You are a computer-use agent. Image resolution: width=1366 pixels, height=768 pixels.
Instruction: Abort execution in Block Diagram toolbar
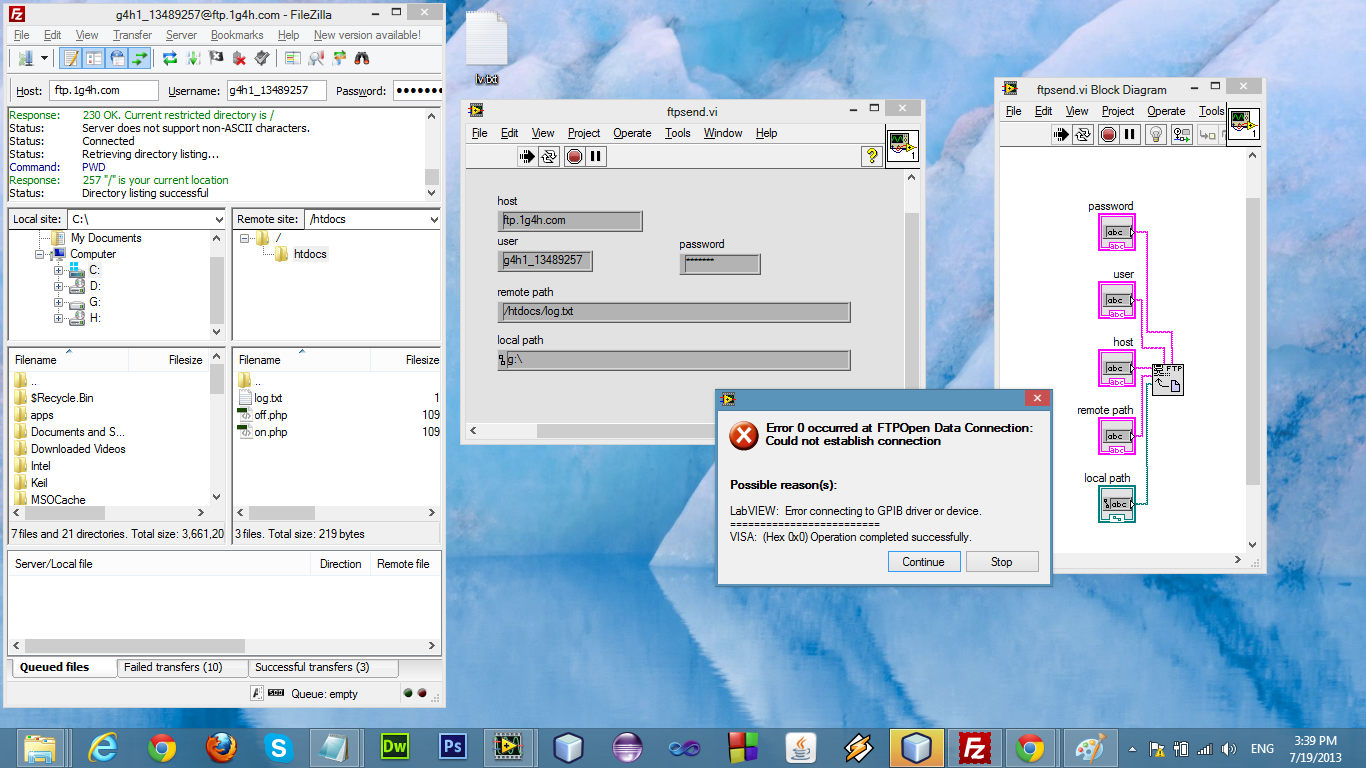1108,134
